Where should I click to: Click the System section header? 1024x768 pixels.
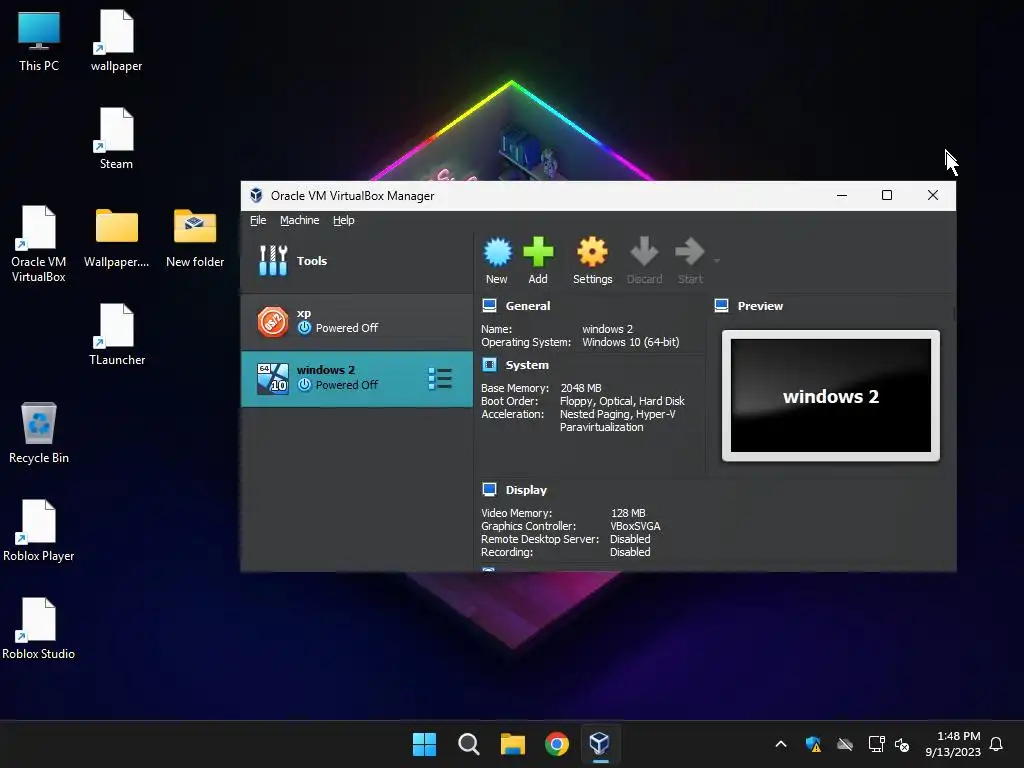[527, 365]
